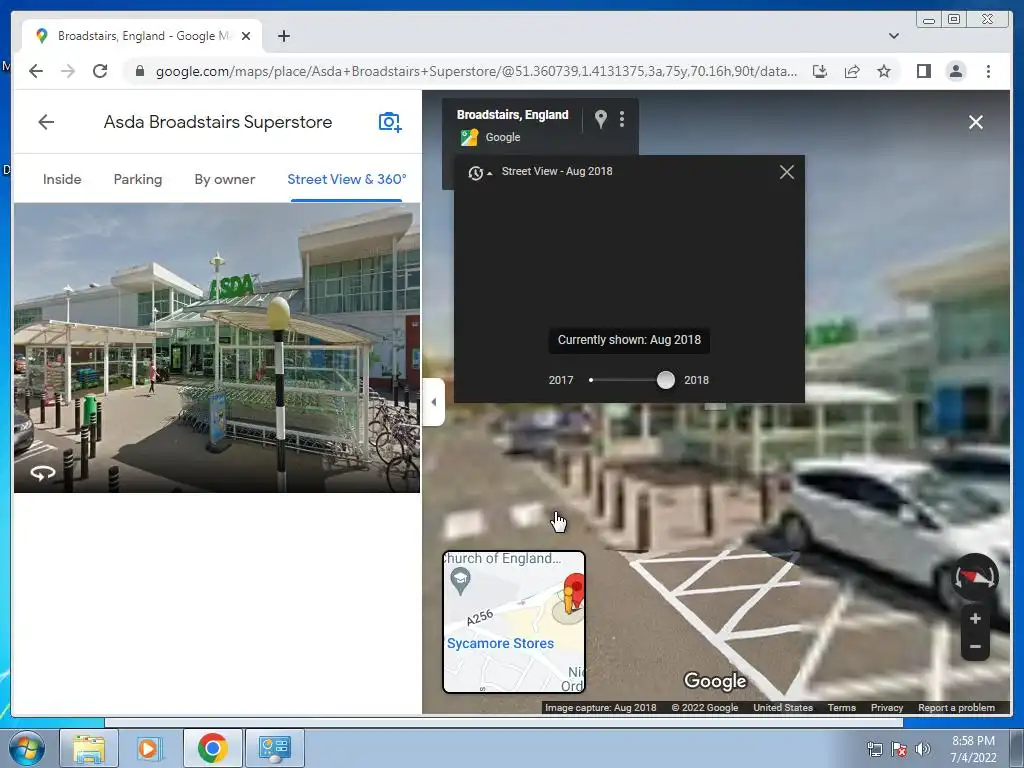1024x768 pixels.
Task: Switch to the By owner tab
Action: click(225, 179)
